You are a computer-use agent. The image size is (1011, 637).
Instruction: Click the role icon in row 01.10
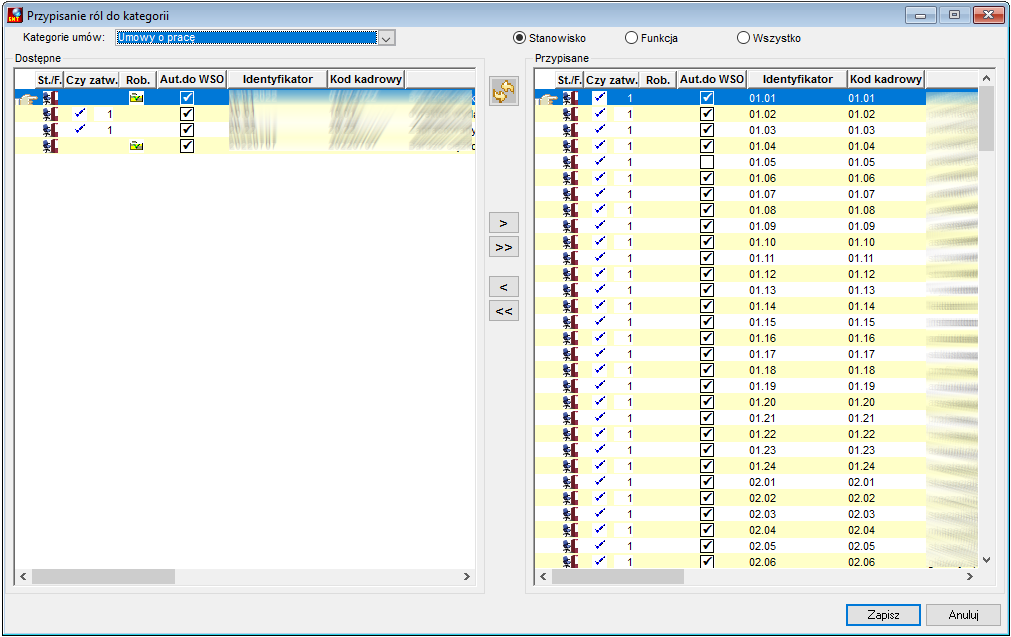pyautogui.click(x=570, y=242)
